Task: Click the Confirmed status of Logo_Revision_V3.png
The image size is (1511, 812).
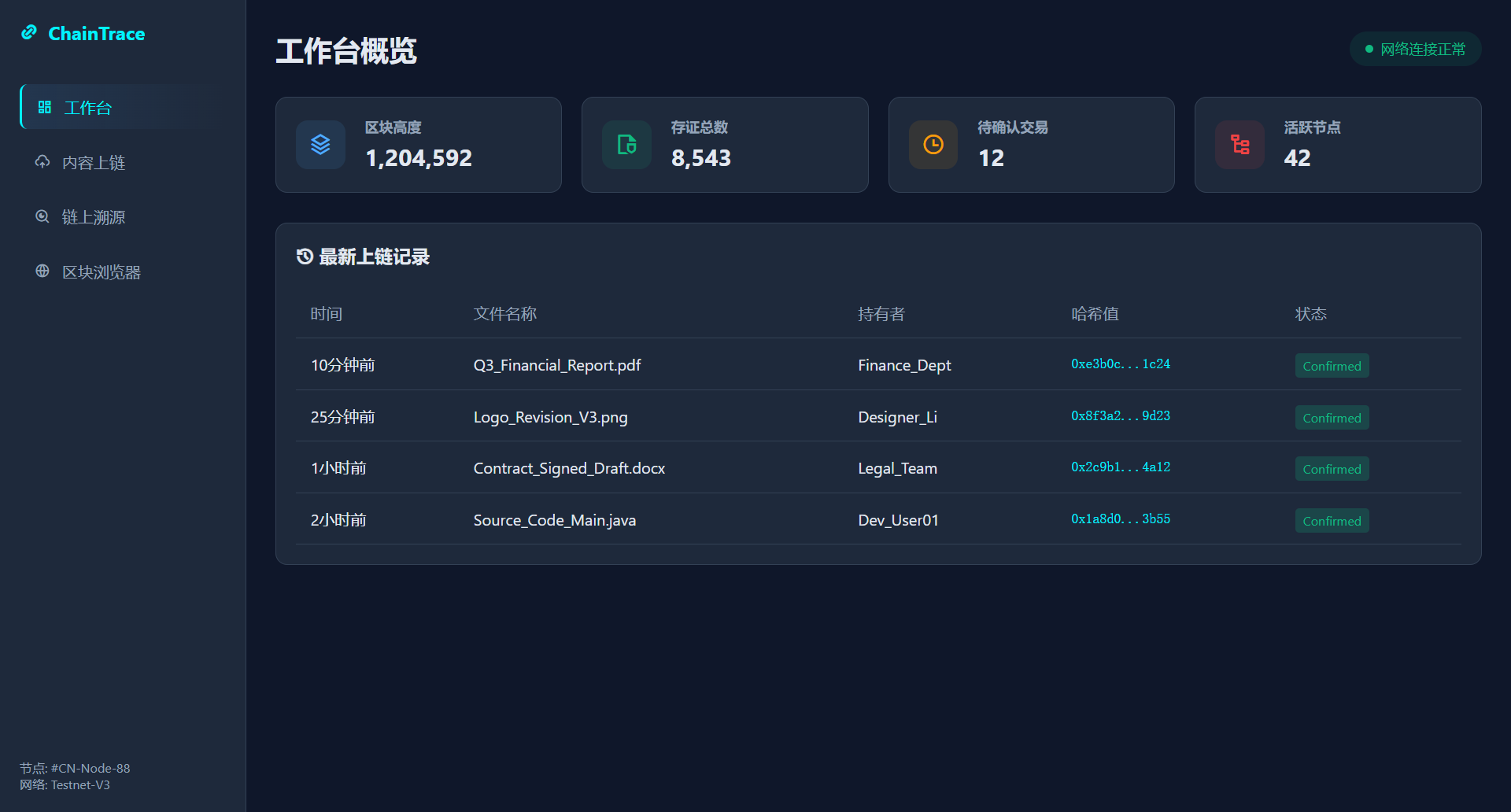Action: pos(1332,418)
